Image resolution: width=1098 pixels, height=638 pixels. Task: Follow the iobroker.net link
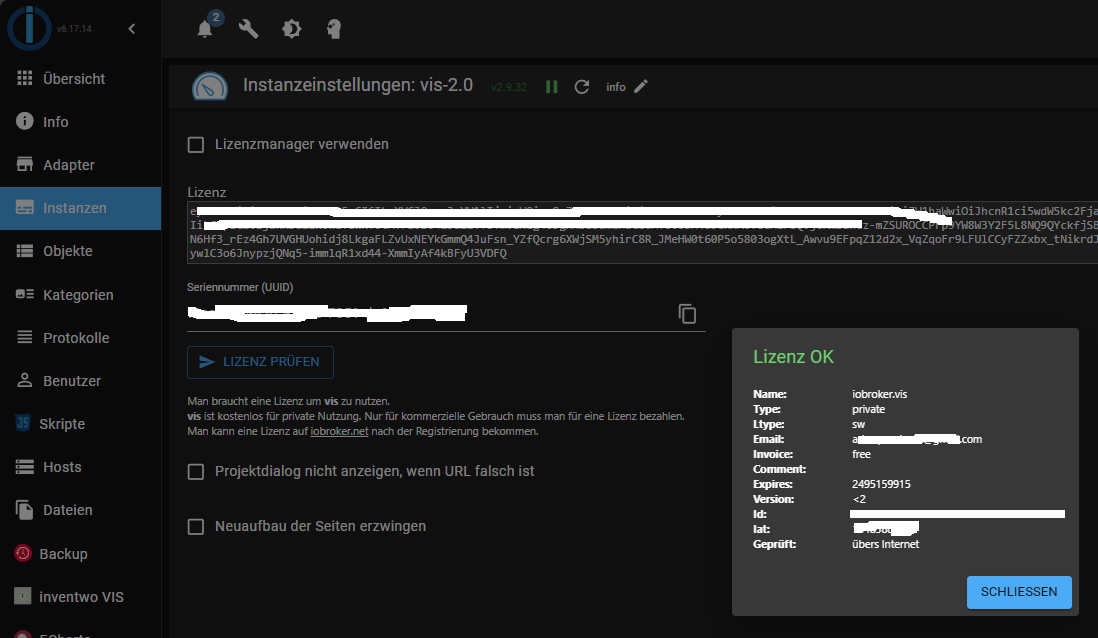pyautogui.click(x=341, y=432)
